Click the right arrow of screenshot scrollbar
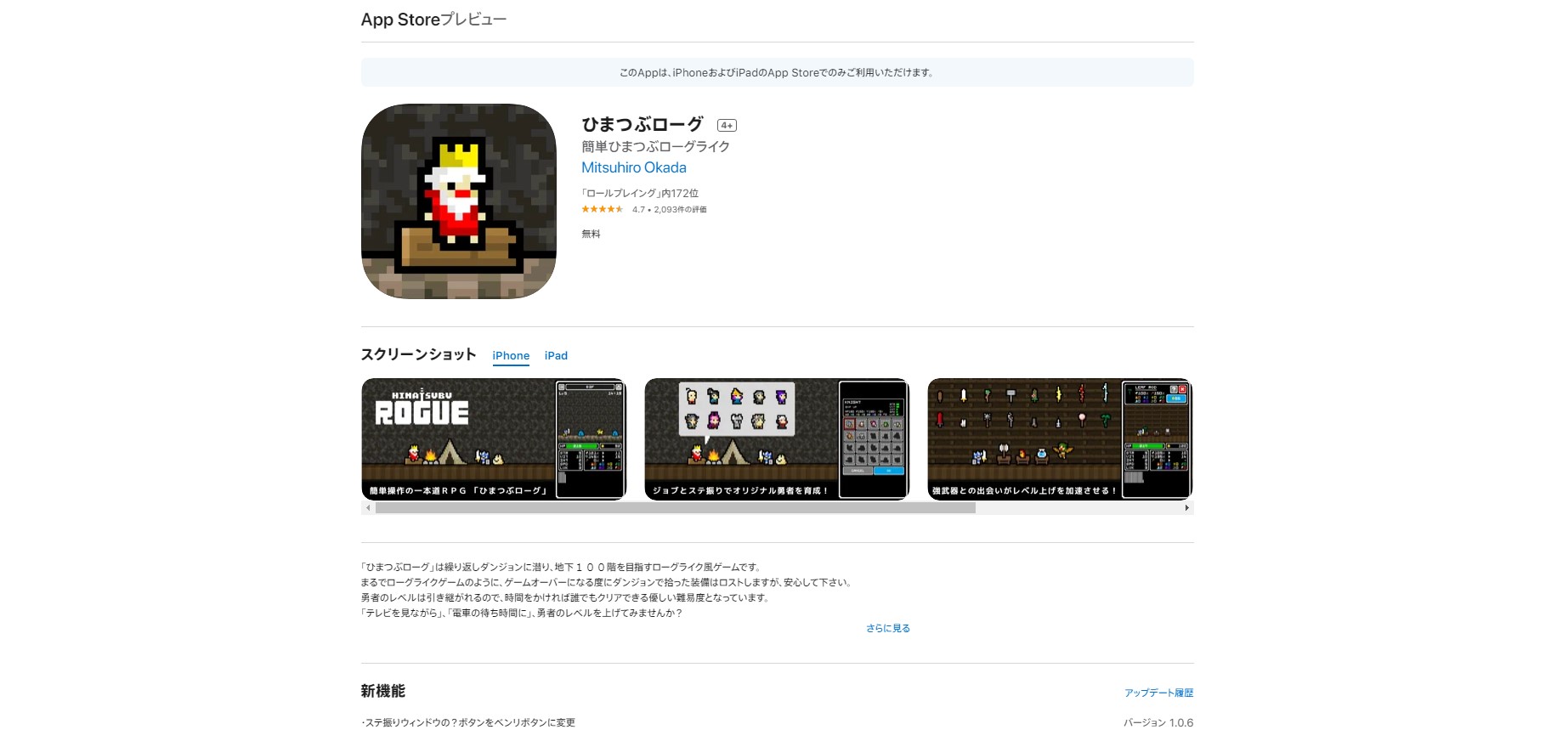This screenshot has width=1568, height=741. tap(1186, 508)
